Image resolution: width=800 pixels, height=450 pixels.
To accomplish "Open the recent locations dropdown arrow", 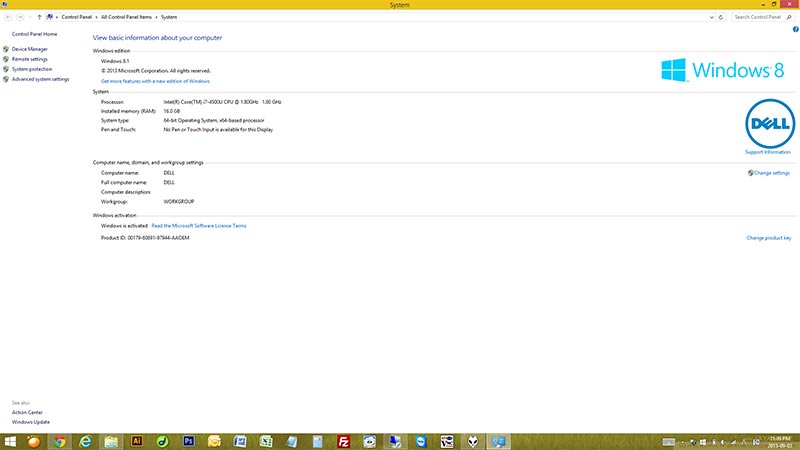I will point(30,17).
